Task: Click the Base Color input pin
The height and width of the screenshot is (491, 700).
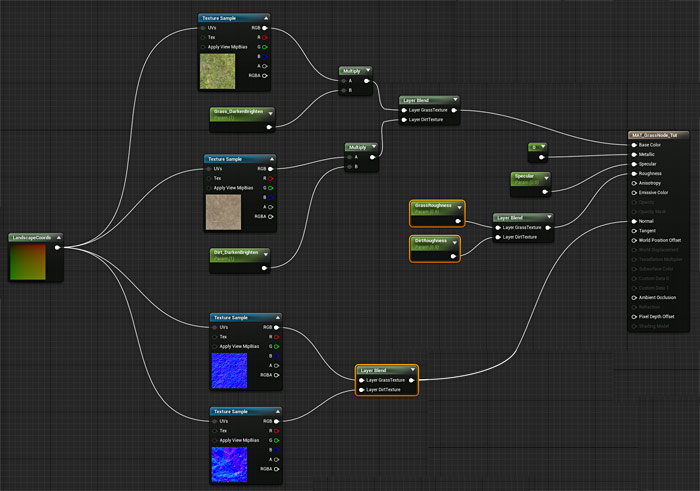Action: coord(634,144)
